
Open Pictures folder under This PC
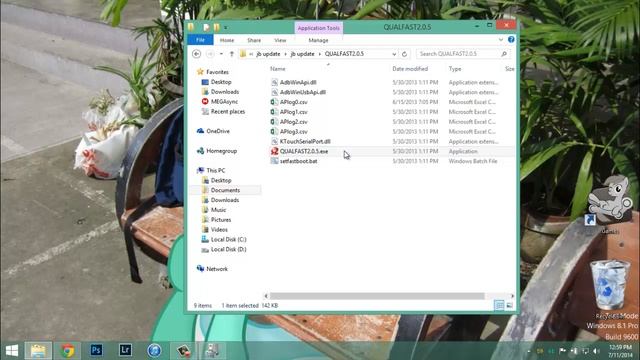[221, 220]
